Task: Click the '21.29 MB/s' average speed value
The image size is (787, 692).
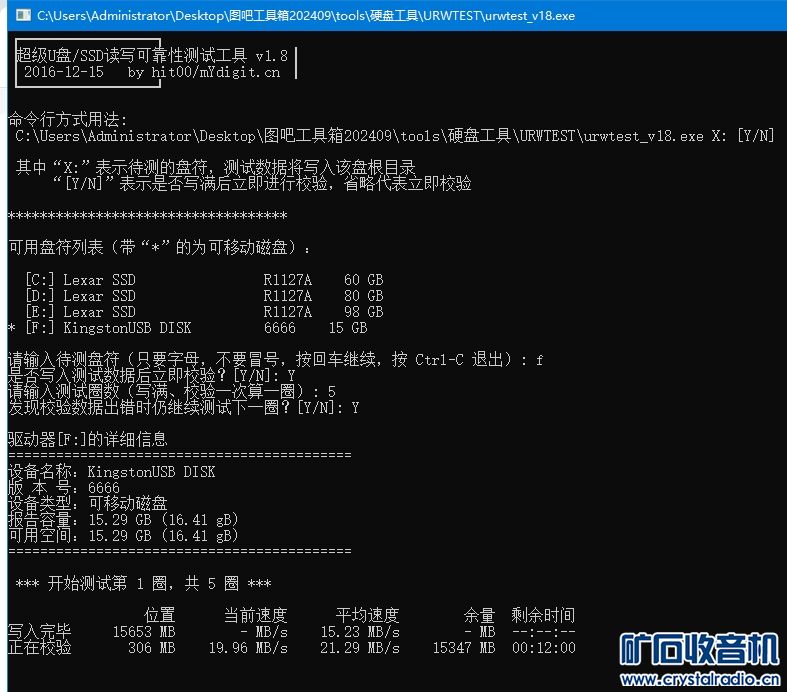Action: [x=360, y=648]
